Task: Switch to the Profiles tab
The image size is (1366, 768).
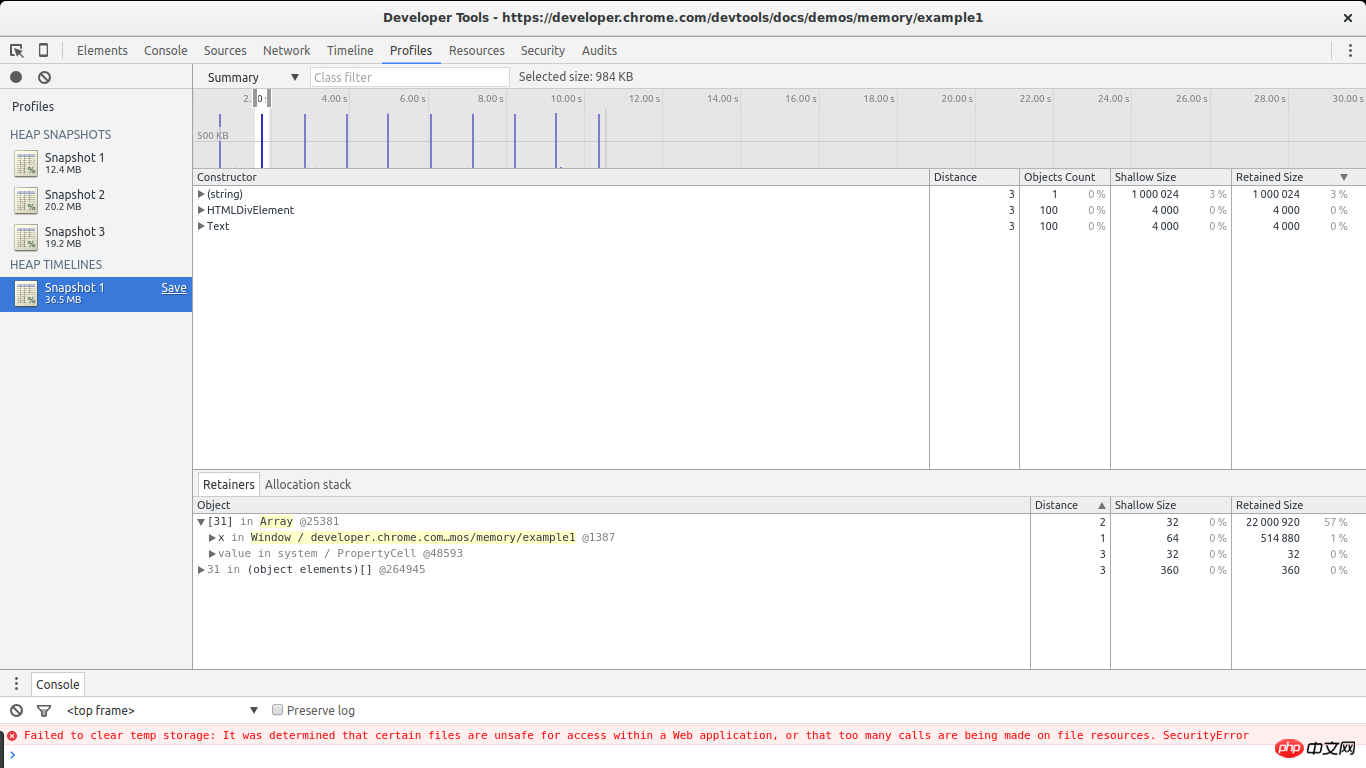Action: click(411, 50)
